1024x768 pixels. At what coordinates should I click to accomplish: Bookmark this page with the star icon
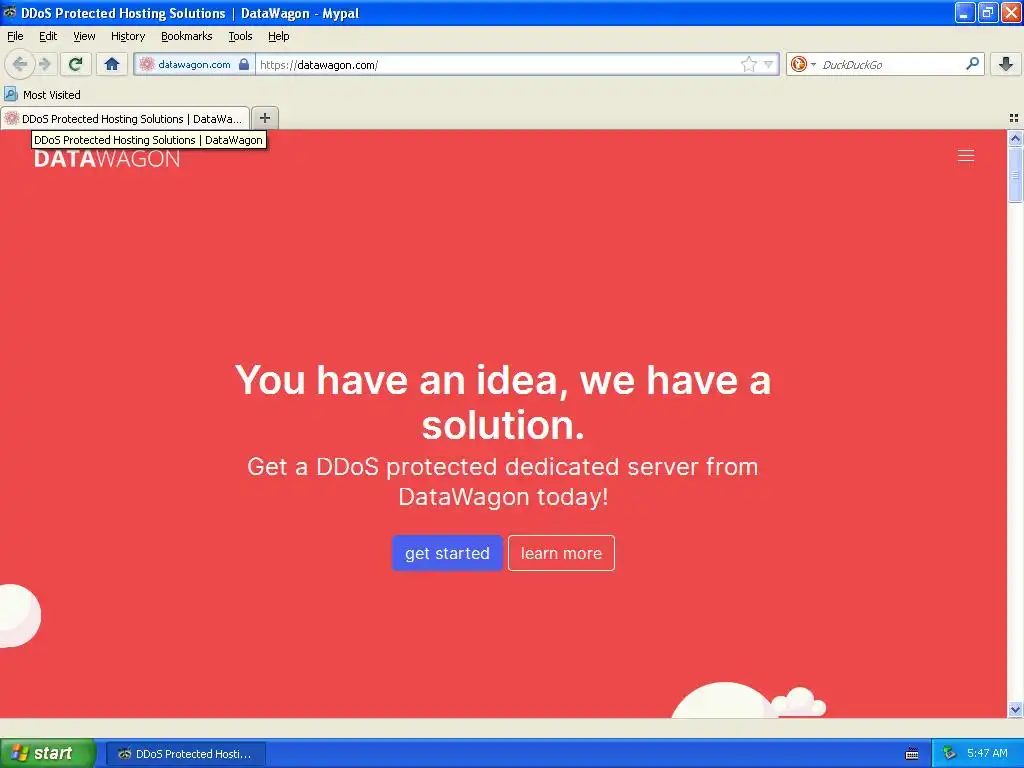[x=748, y=64]
